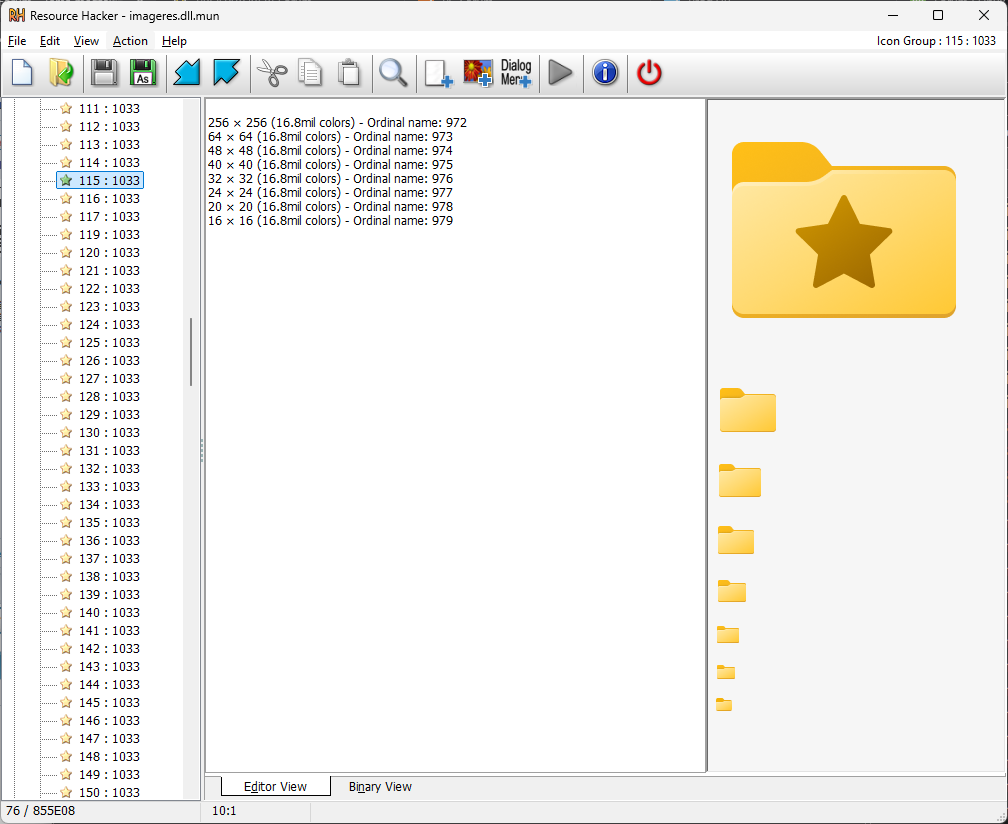Add a new resource using page-plus icon
Viewport: 1008px width, 824px height.
tap(438, 73)
